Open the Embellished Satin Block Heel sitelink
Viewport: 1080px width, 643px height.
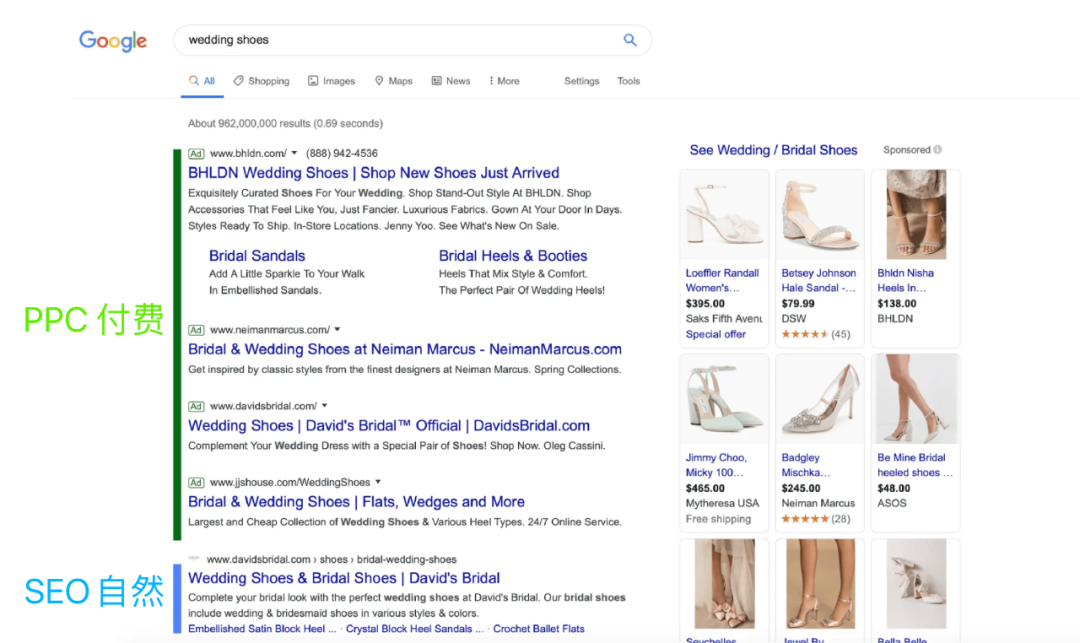[262, 629]
